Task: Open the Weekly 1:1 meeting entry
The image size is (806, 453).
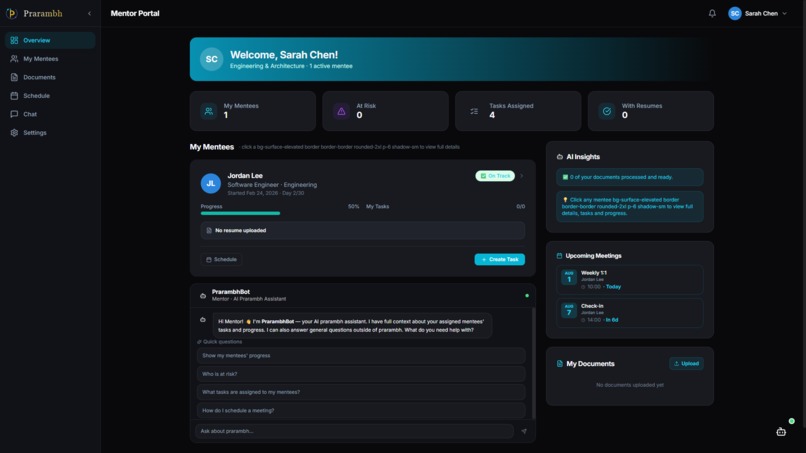Action: [630, 280]
